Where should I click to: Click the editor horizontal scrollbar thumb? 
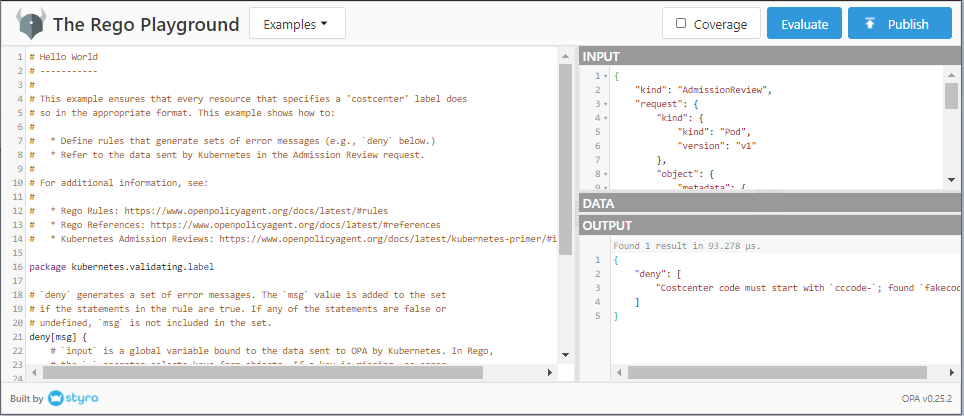263,372
